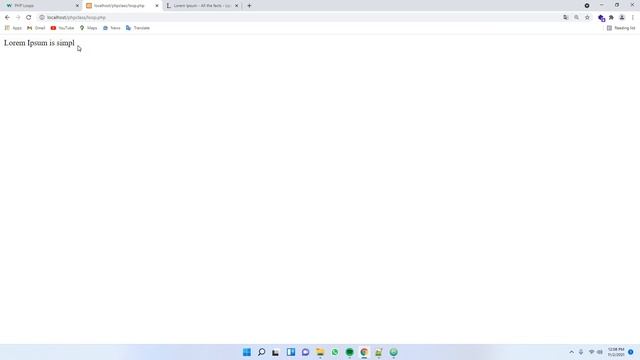Open the Wi-Fi network tray icon
The height and width of the screenshot is (360, 640).
[x=591, y=352]
